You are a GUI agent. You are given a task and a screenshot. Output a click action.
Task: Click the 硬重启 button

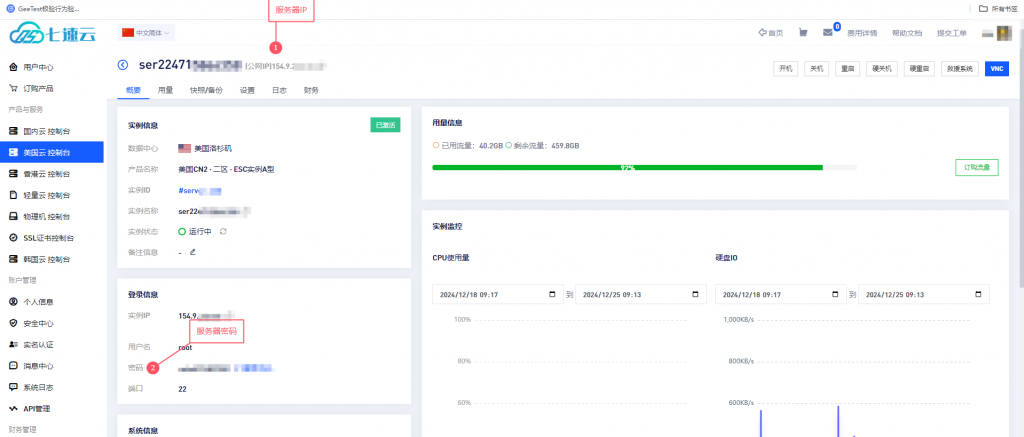pos(920,69)
